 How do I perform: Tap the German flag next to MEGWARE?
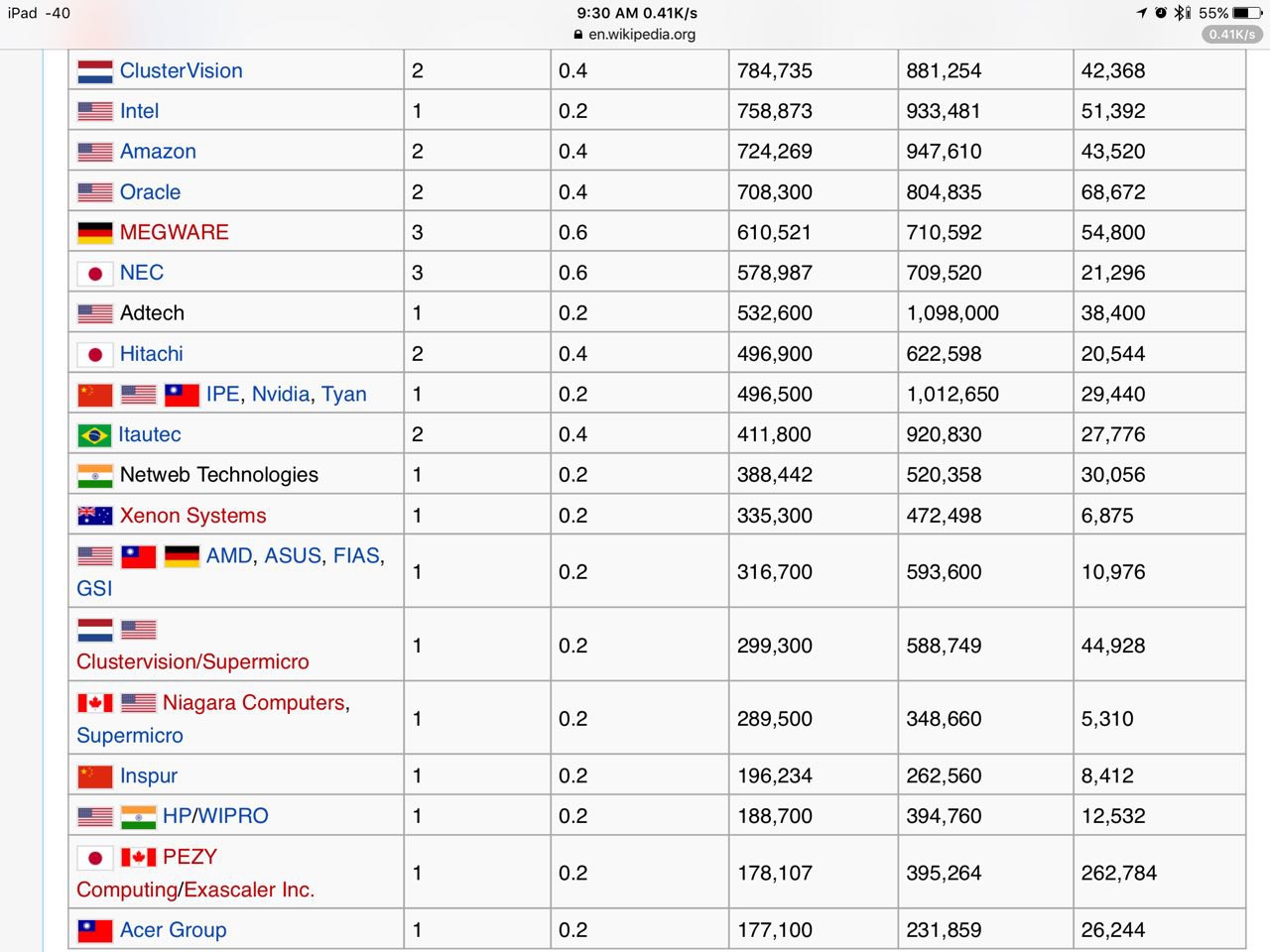click(x=95, y=233)
